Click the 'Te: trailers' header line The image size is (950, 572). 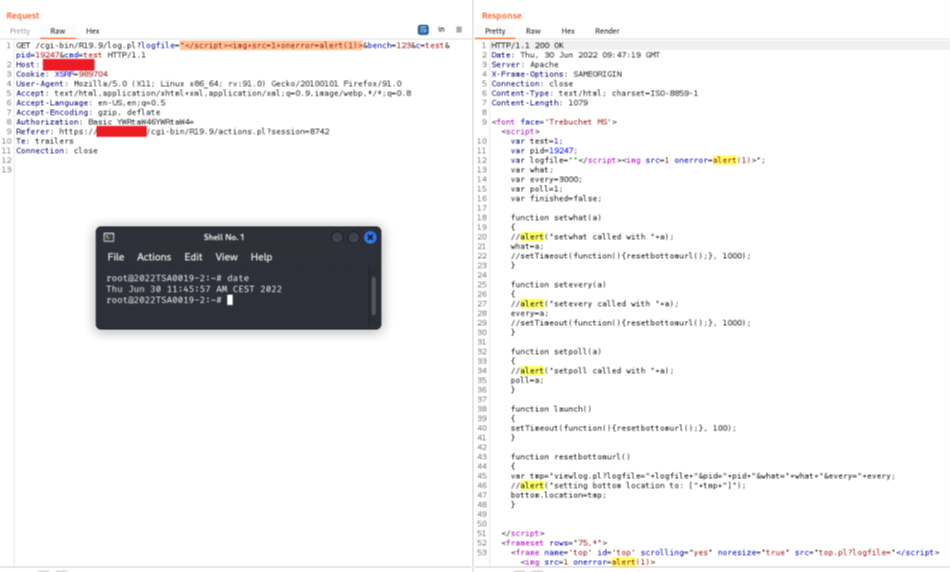45,141
